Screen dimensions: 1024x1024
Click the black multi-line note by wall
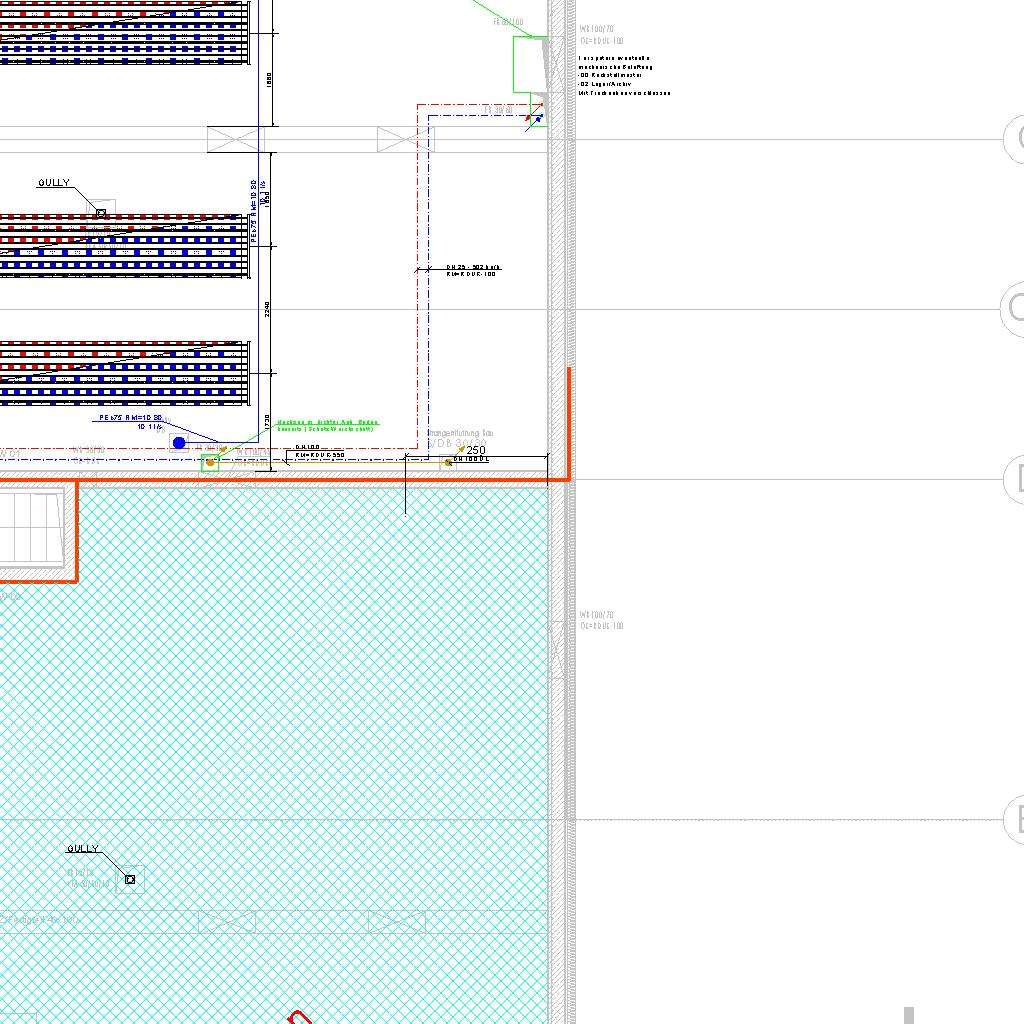pyautogui.click(x=624, y=76)
